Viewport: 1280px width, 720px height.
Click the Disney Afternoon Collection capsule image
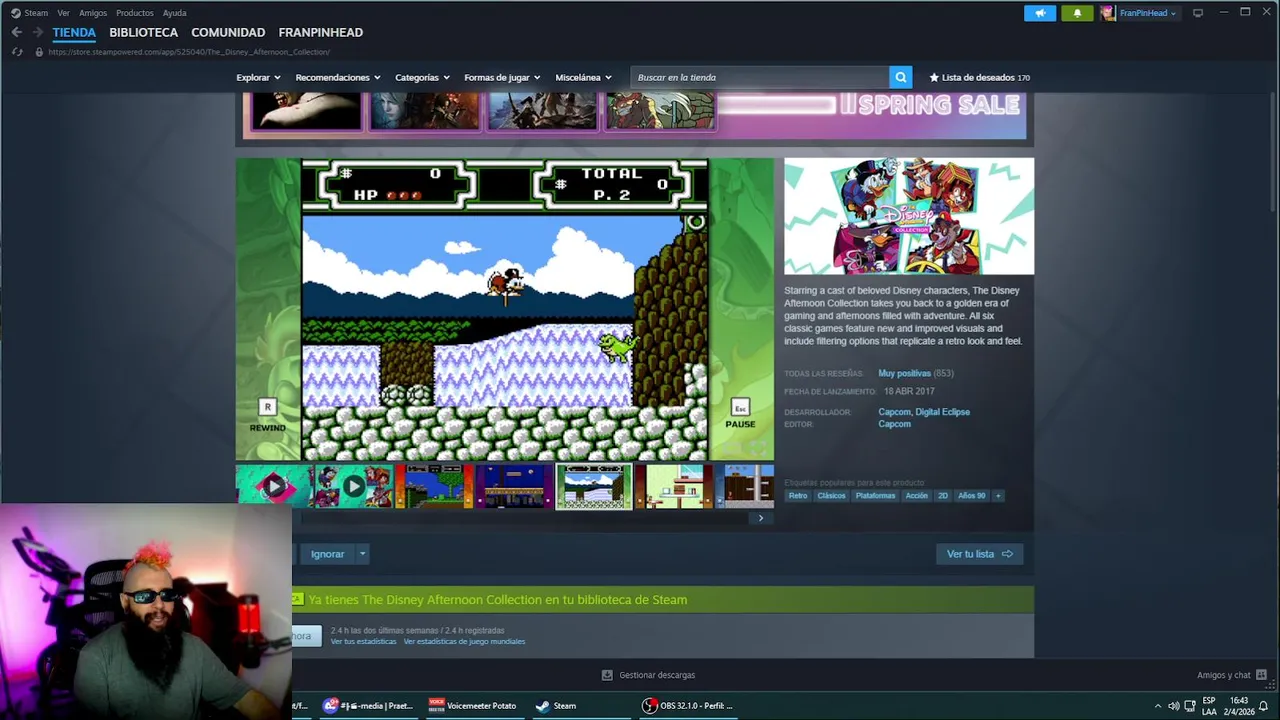(x=909, y=216)
